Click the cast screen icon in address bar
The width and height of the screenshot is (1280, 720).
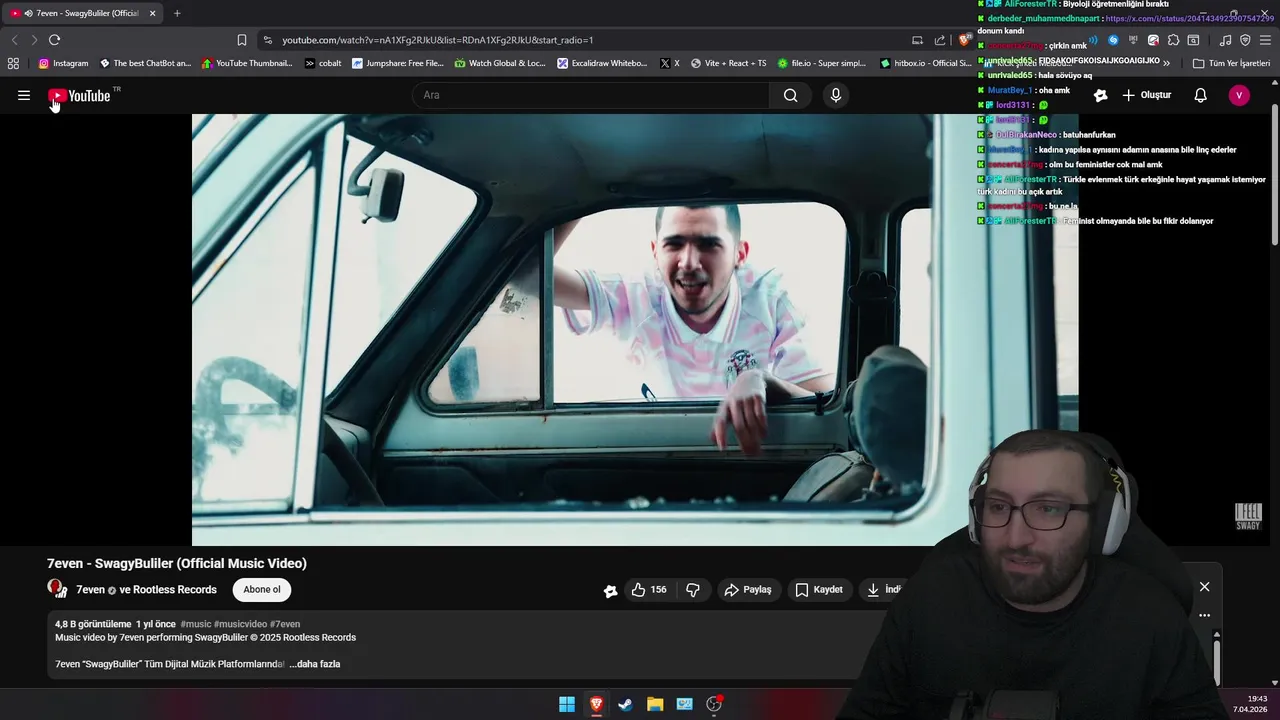click(x=917, y=40)
